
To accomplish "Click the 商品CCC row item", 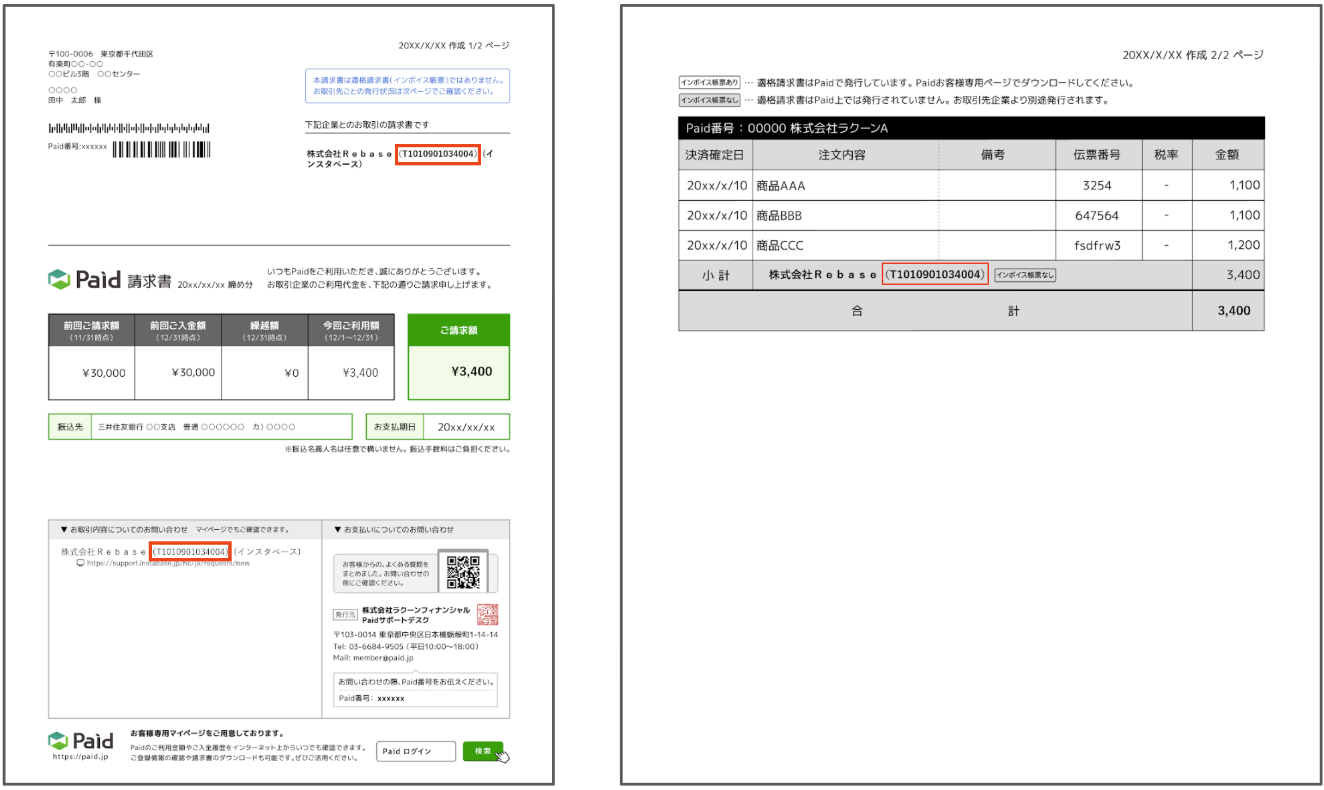I will point(780,245).
